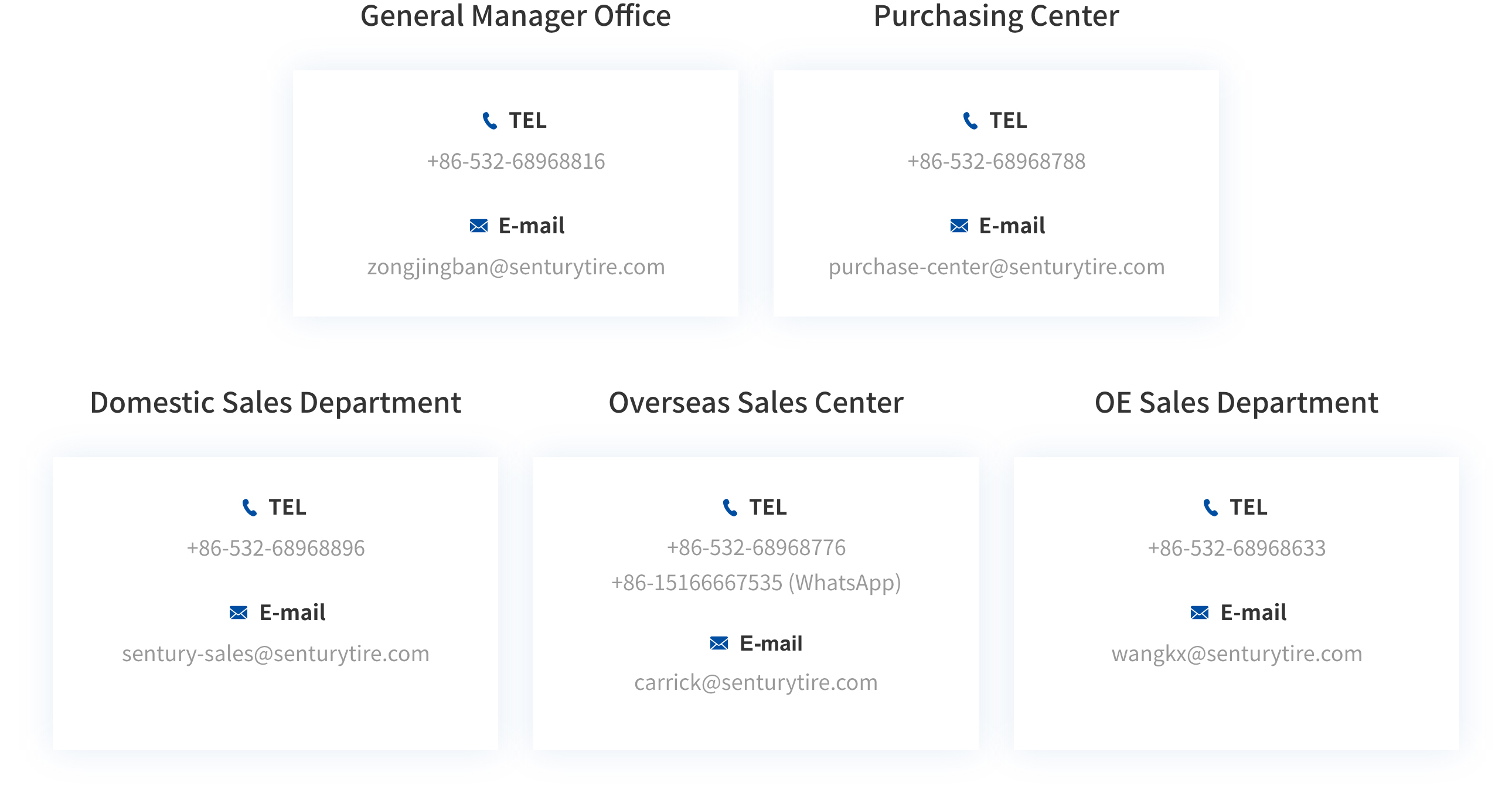Click the envelope icon in Purchasing Center card
This screenshot has width=1512, height=803.
959,226
